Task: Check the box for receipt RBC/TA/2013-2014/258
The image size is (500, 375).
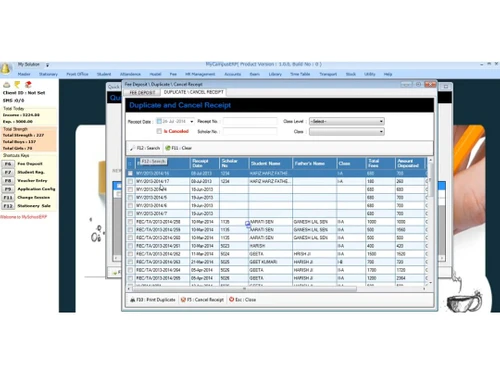Action: 130,222
